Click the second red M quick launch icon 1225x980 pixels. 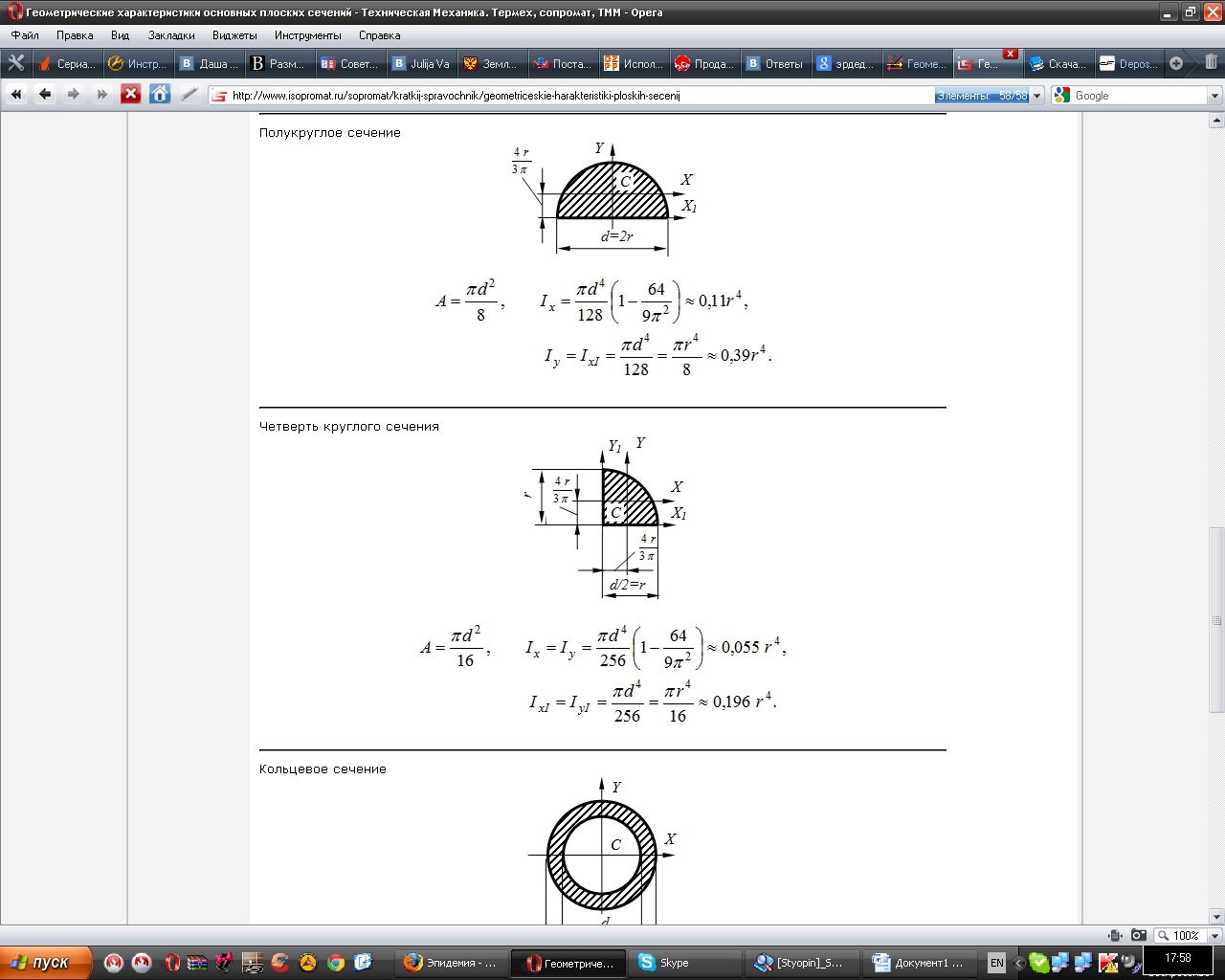coord(142,963)
